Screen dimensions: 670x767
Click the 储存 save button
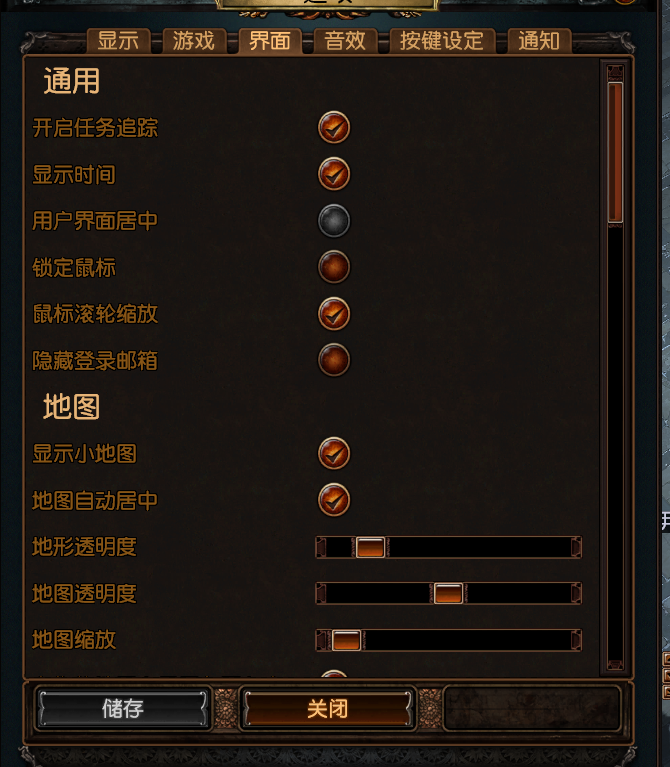(x=123, y=708)
